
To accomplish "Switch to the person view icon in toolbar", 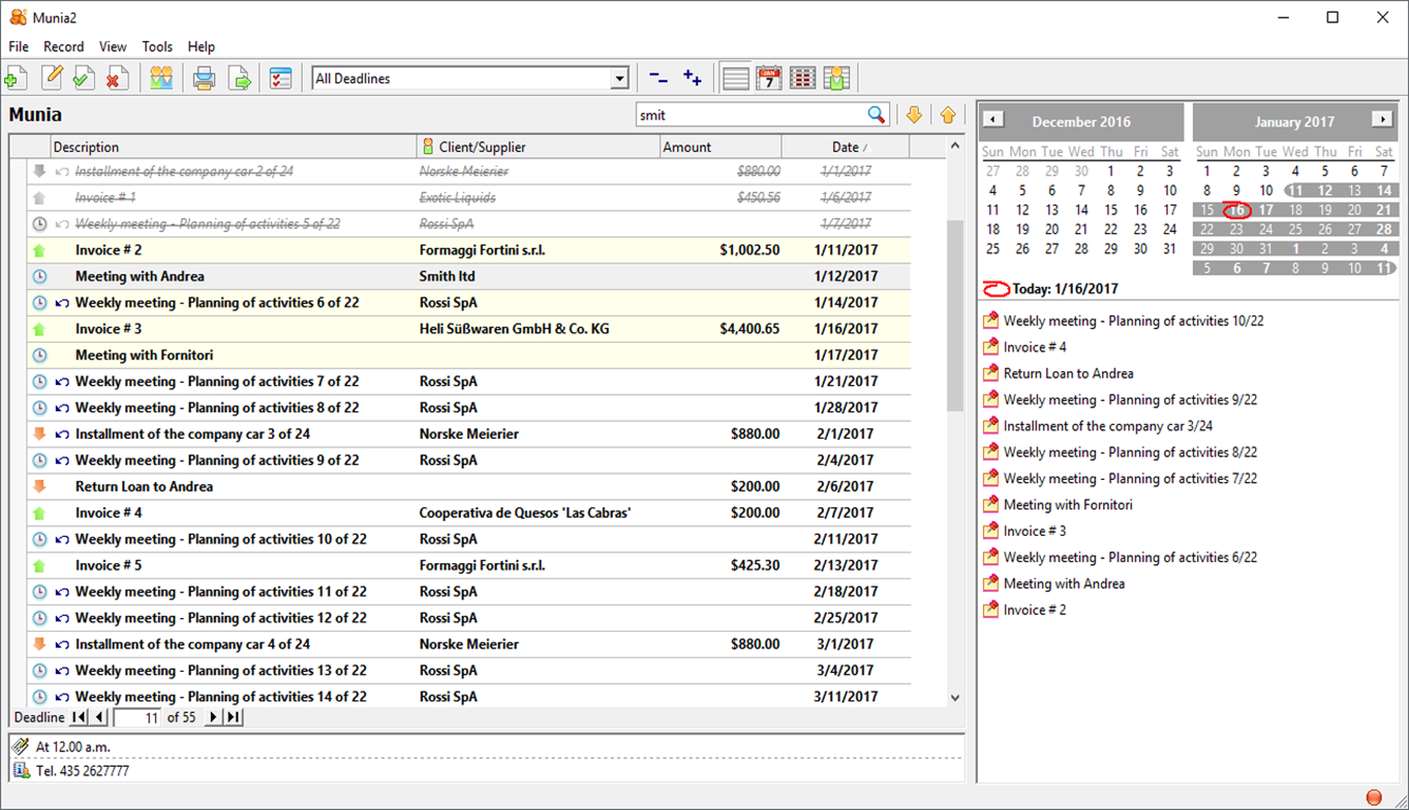I will [x=837, y=78].
